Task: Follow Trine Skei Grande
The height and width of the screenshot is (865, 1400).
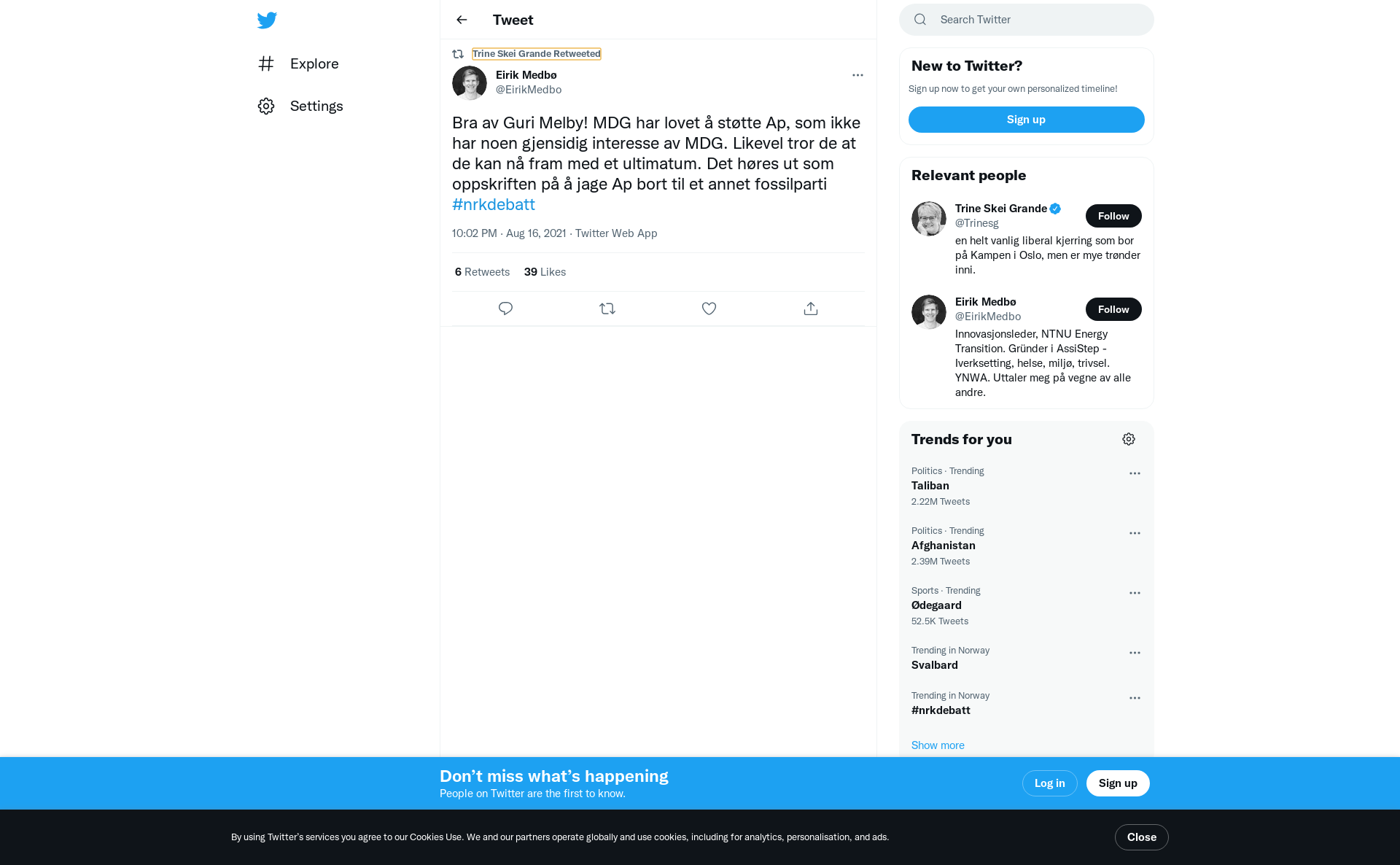Action: (1113, 216)
